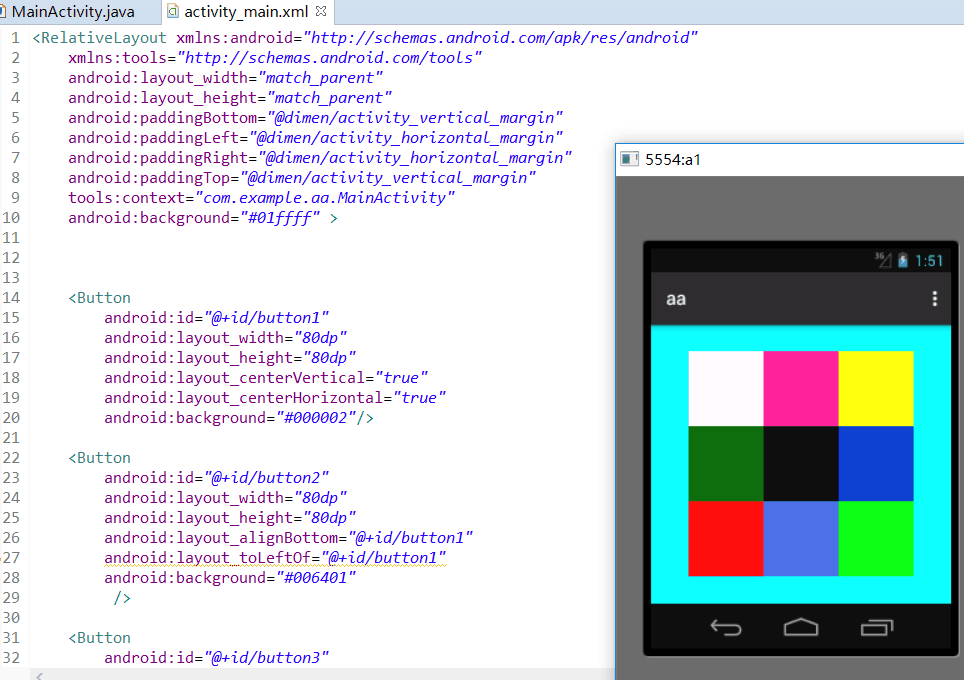Click the white button in emulator grid
This screenshot has height=680, width=964.
[x=726, y=389]
